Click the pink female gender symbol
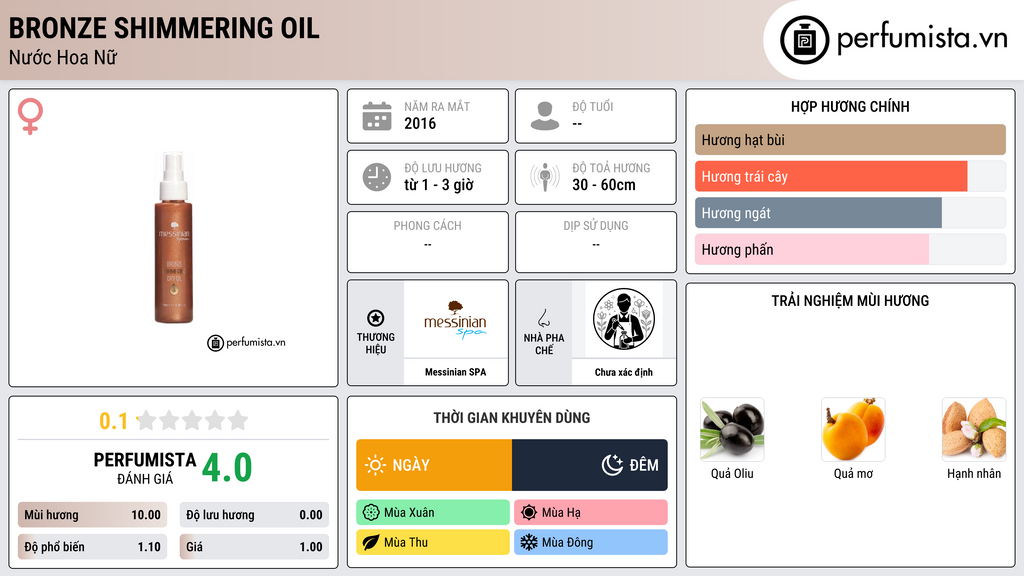1024x576 pixels. click(30, 116)
